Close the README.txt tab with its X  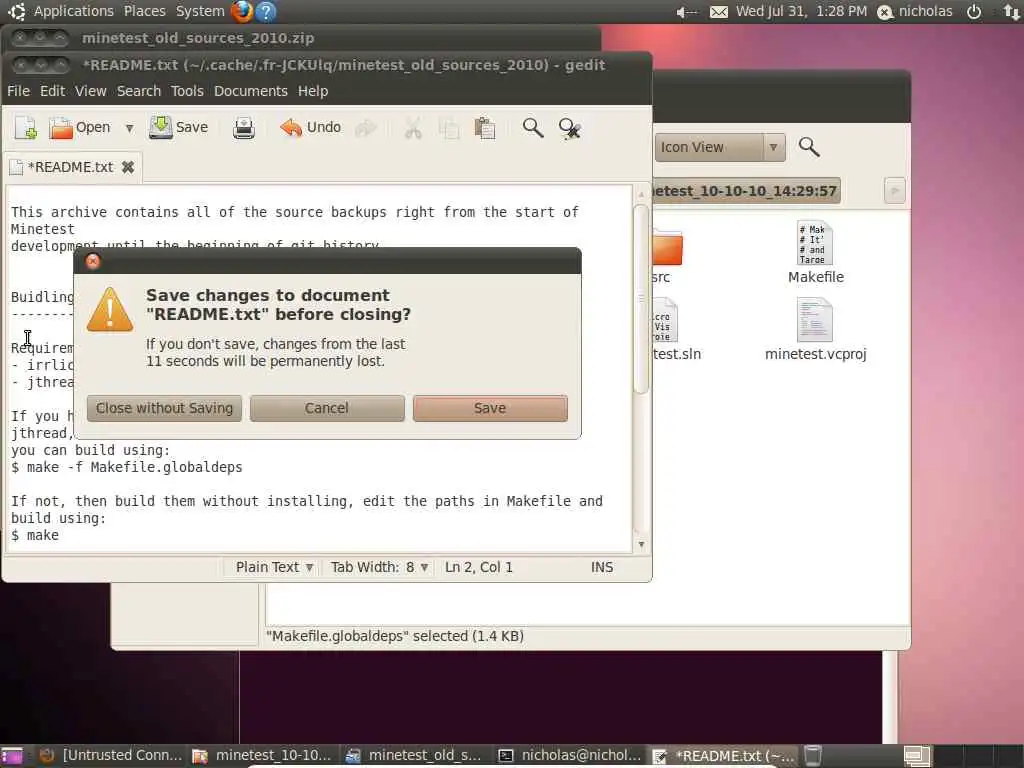128,167
